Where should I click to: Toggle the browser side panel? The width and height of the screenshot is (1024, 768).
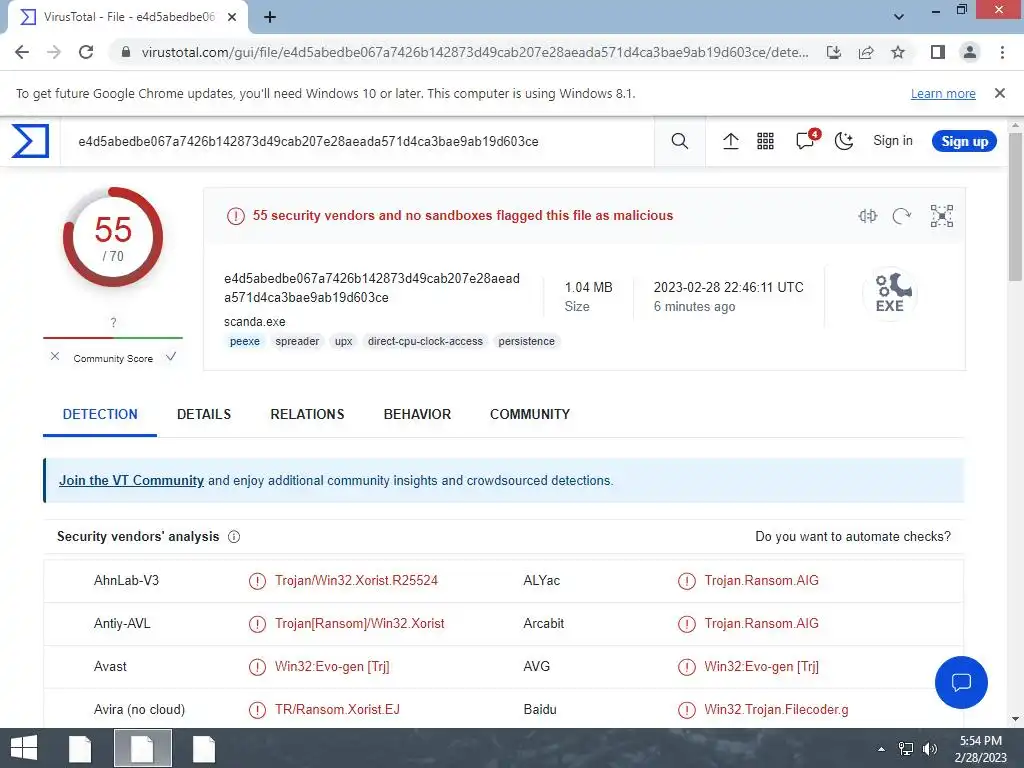(938, 52)
